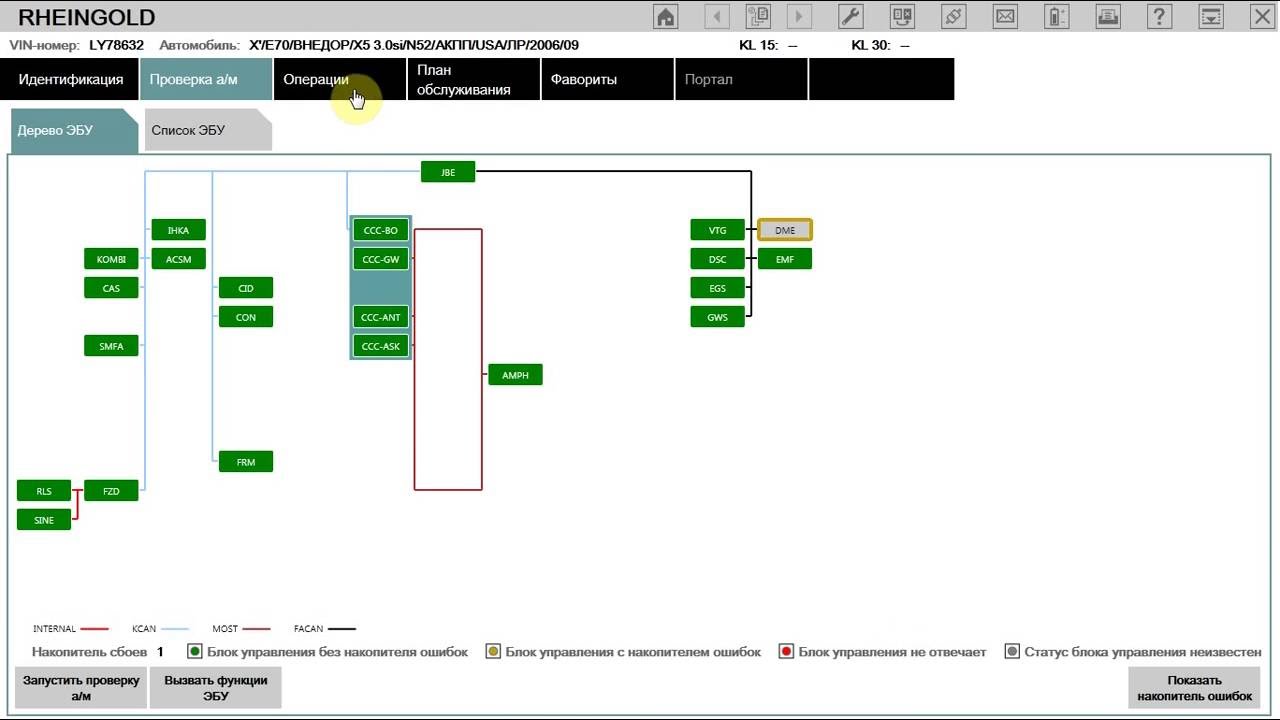Open the connection plug icon
The height and width of the screenshot is (720, 1280).
(954, 16)
